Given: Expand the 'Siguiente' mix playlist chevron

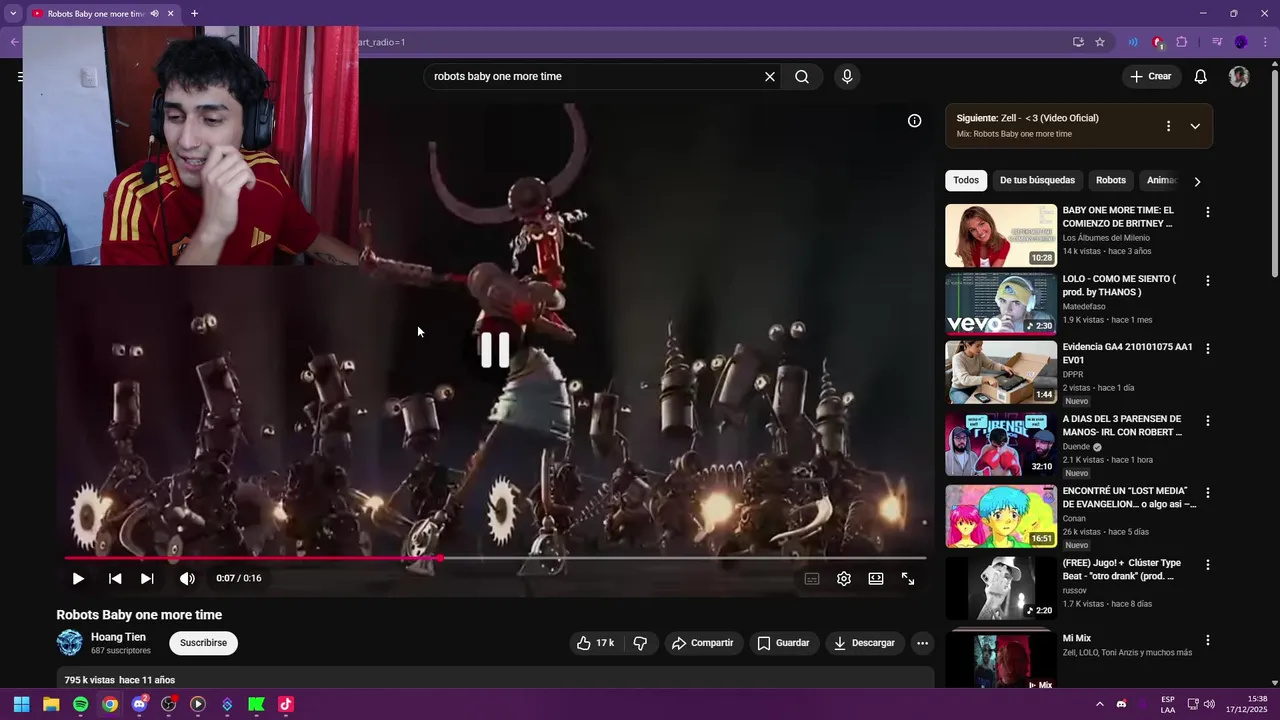Looking at the screenshot, I should 1195,126.
